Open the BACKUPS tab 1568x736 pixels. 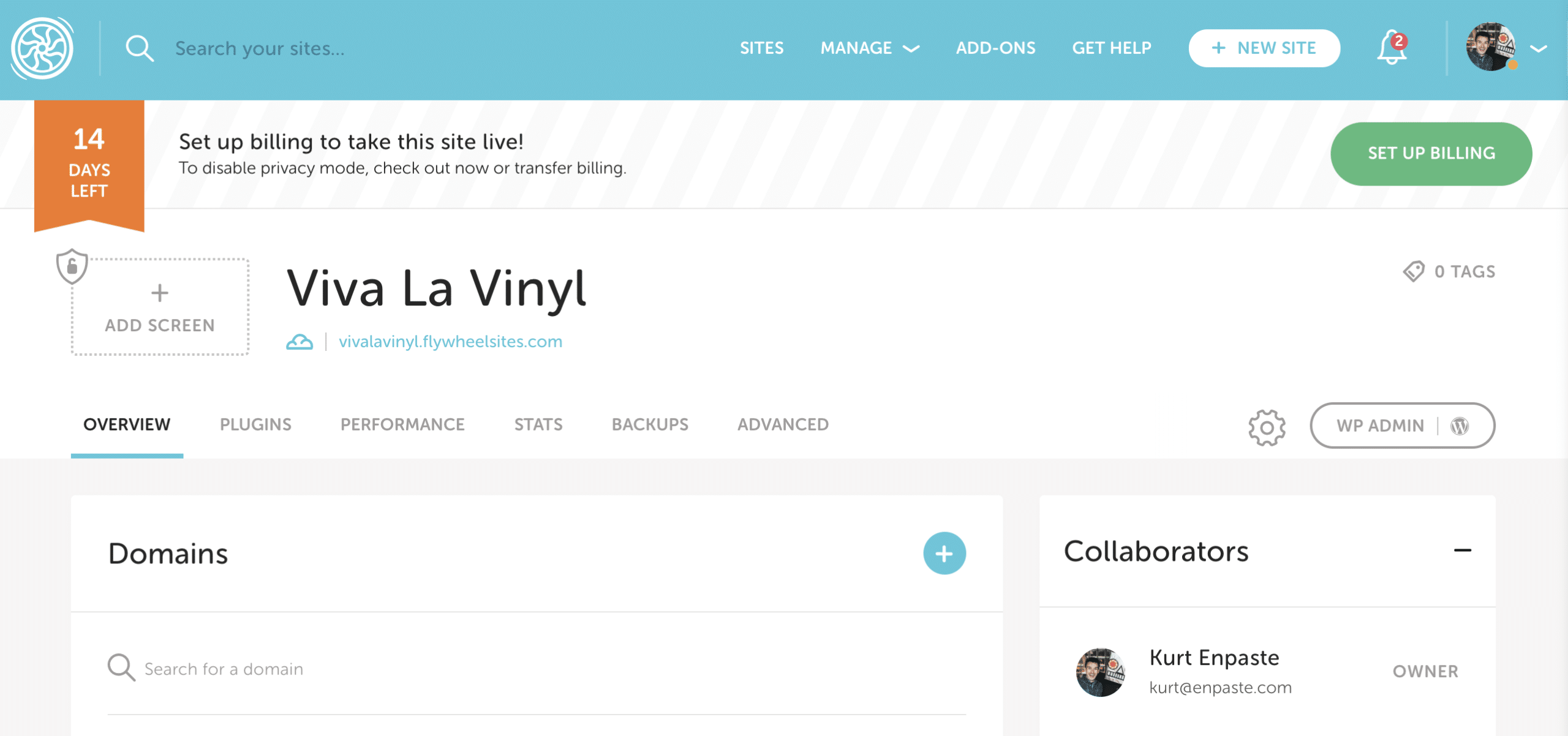coord(650,425)
